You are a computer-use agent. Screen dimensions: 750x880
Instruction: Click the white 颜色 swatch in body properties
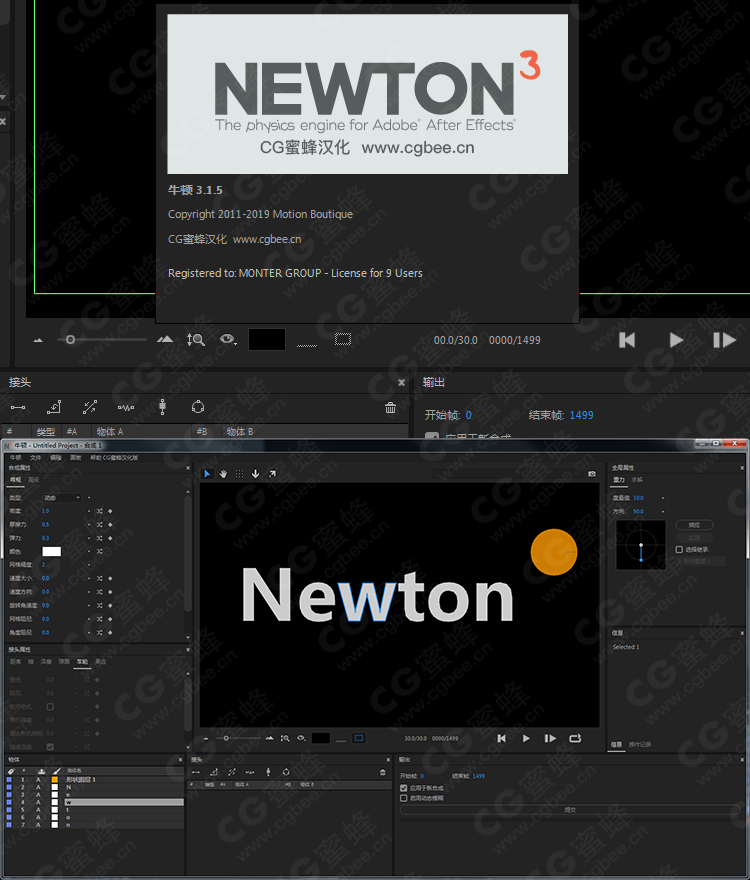(x=52, y=552)
